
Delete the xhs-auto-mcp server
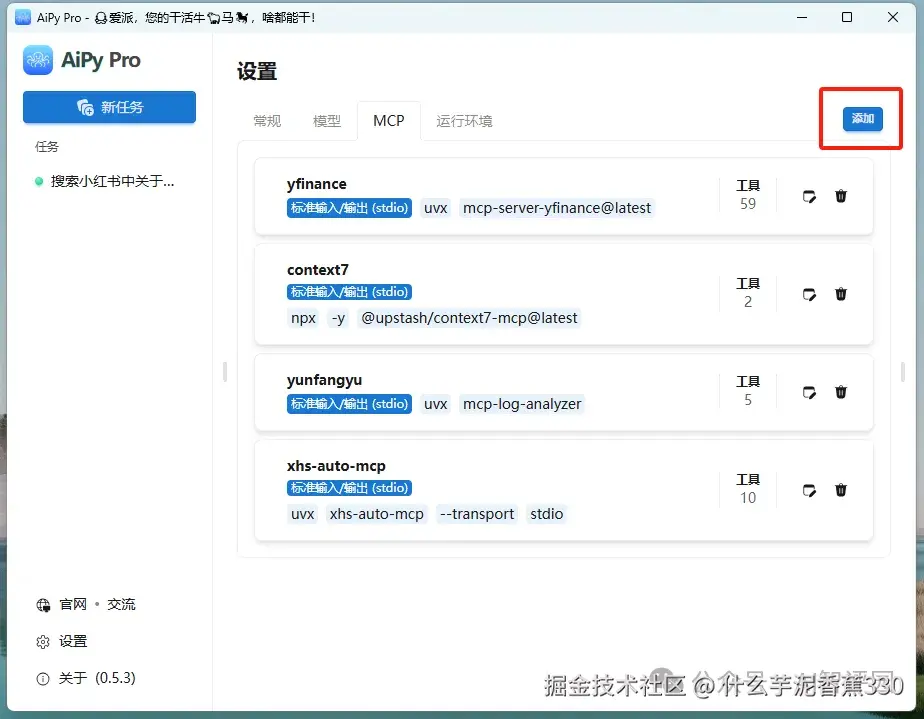tap(841, 490)
